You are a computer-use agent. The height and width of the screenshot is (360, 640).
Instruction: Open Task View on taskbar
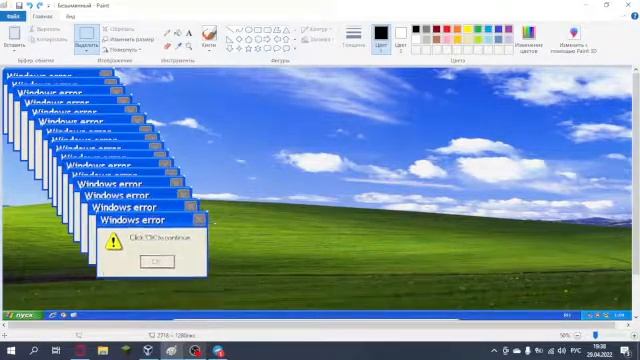pyautogui.click(x=56, y=351)
